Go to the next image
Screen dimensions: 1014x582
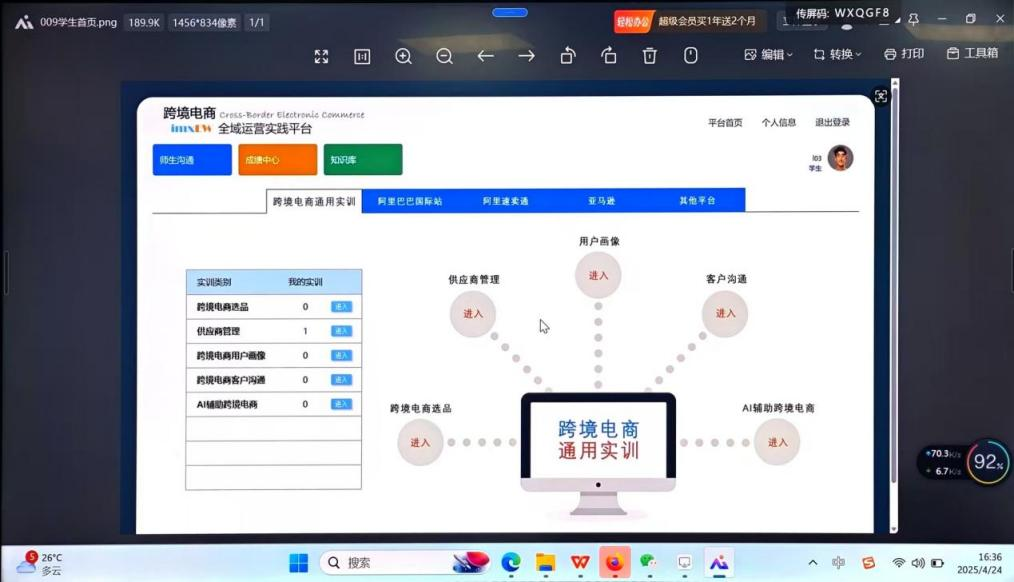pos(526,56)
